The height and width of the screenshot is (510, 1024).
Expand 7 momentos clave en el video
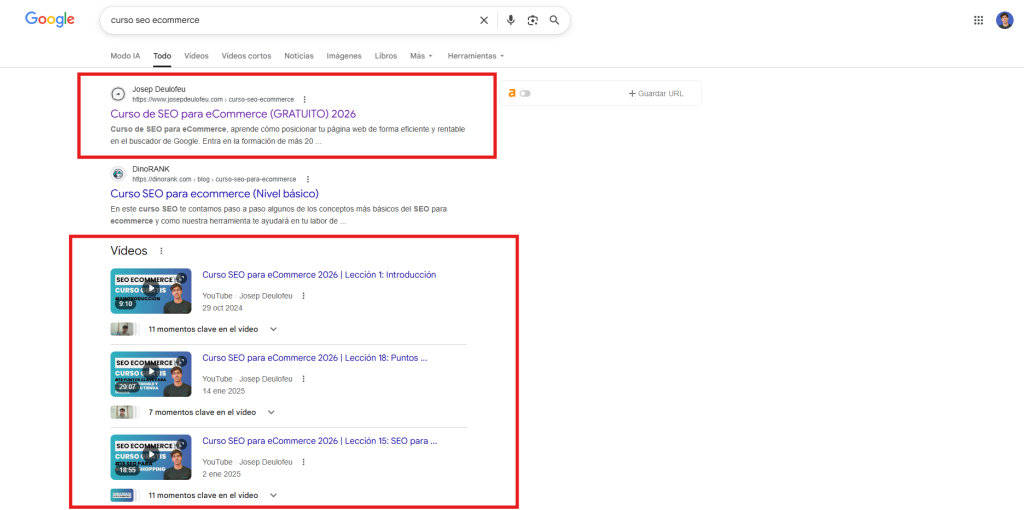[272, 412]
